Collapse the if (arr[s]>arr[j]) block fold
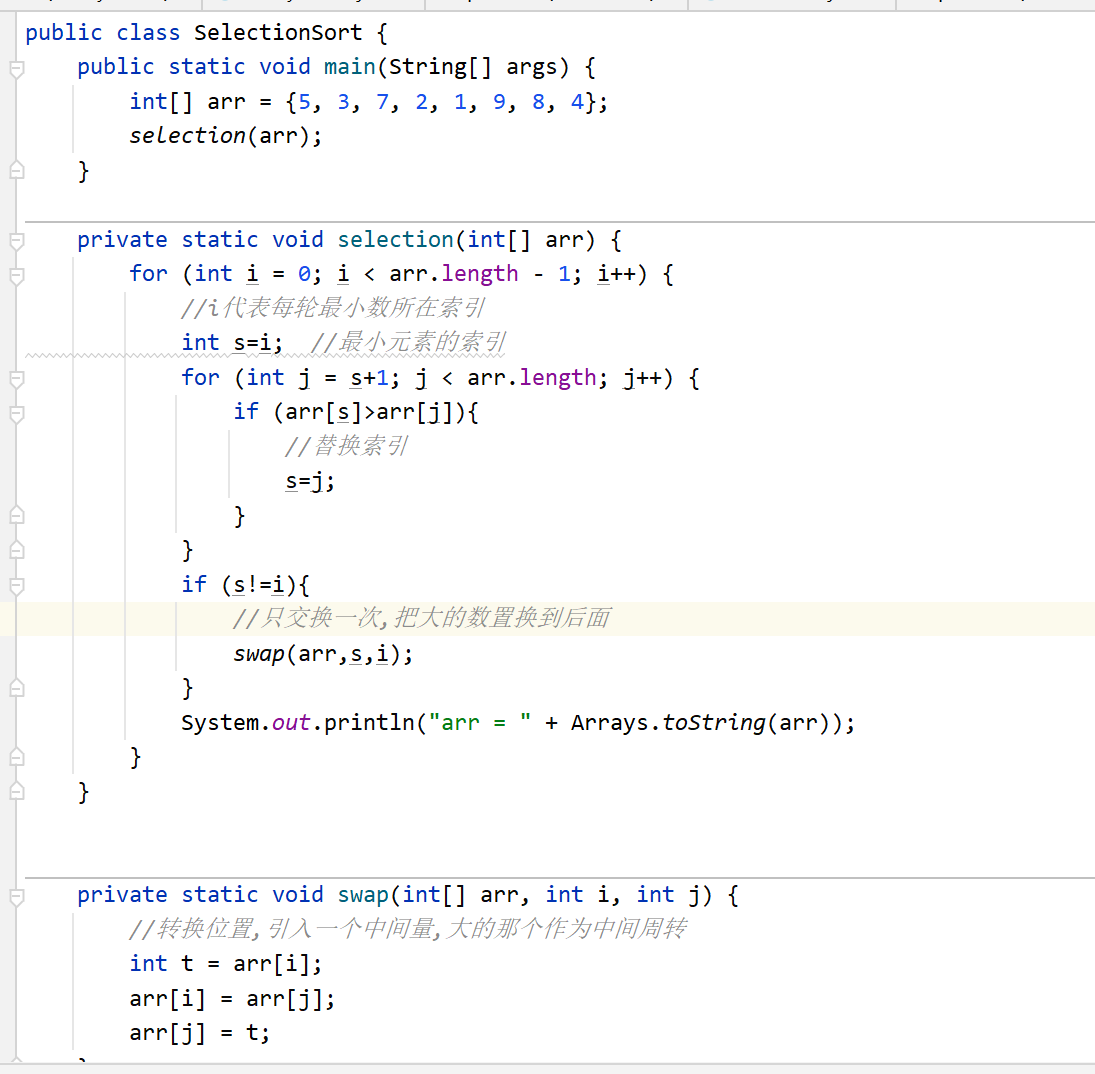The image size is (1095, 1074). (x=17, y=413)
